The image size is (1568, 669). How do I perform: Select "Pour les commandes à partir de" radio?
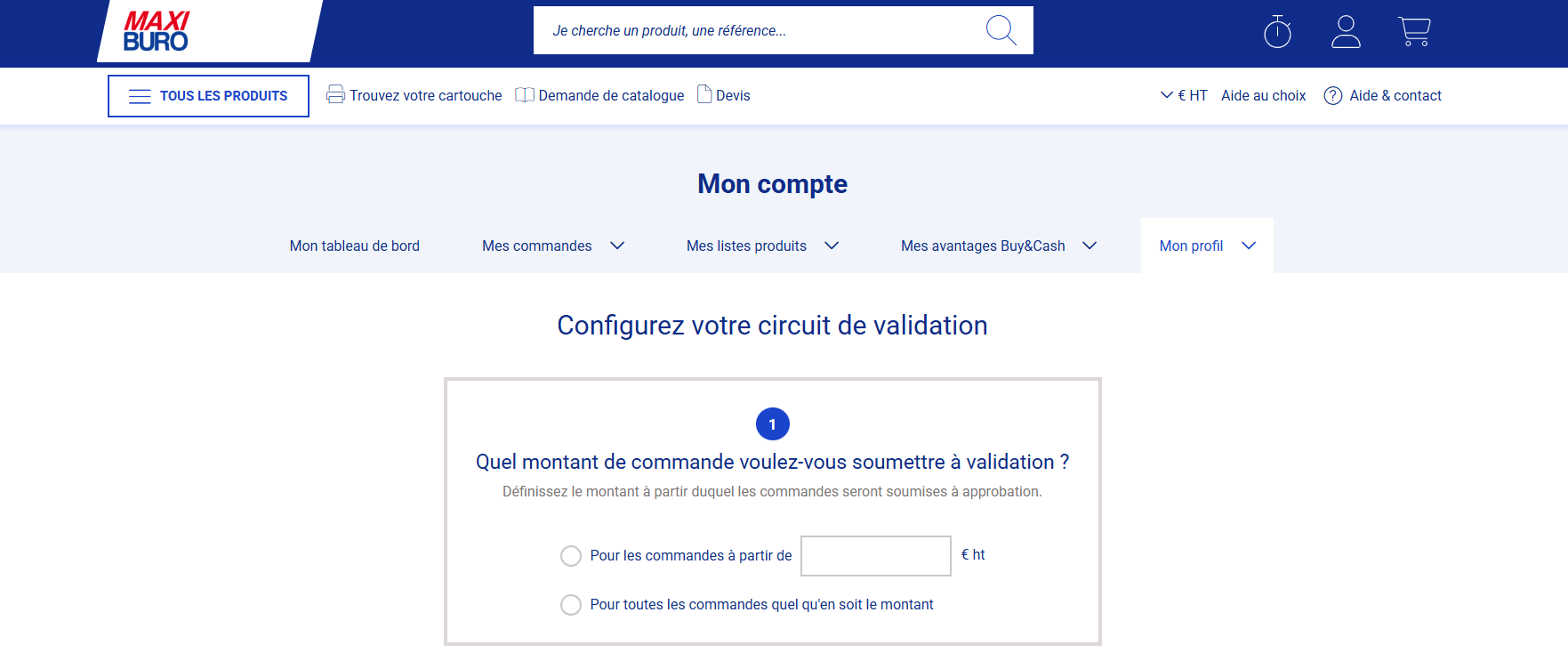point(571,556)
